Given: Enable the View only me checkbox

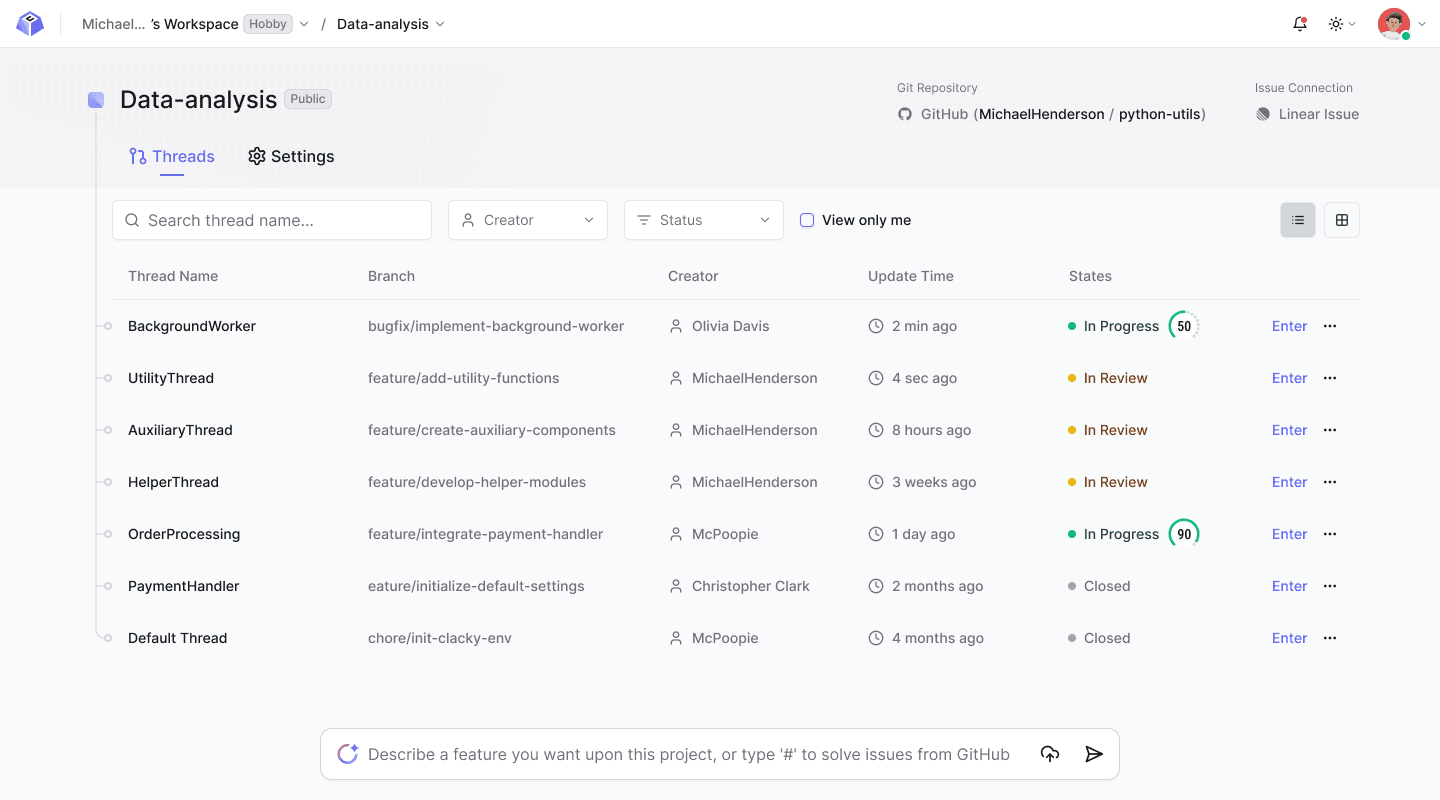Looking at the screenshot, I should 807,220.
